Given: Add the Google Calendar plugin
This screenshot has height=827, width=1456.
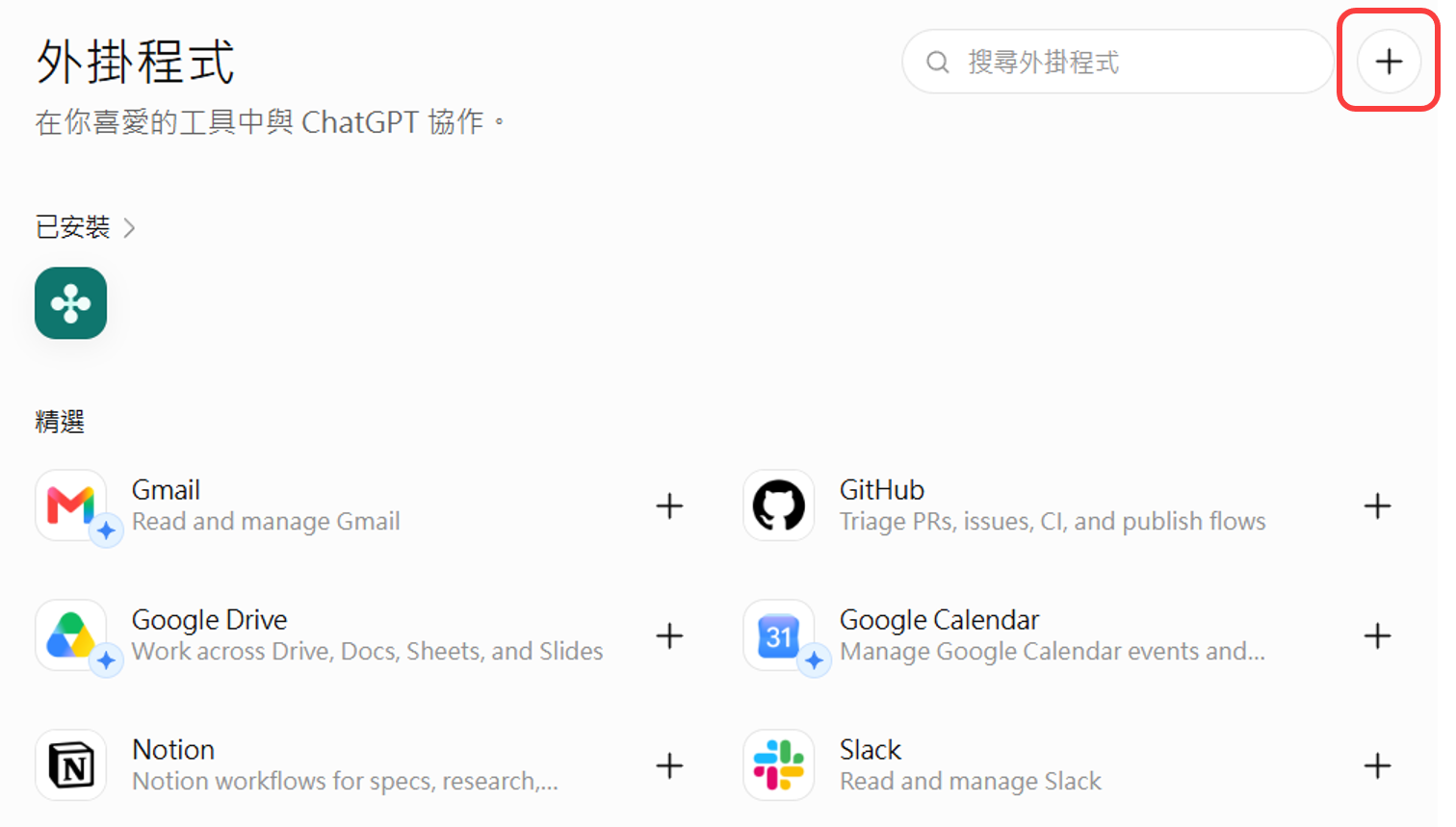Looking at the screenshot, I should coord(1377,635).
